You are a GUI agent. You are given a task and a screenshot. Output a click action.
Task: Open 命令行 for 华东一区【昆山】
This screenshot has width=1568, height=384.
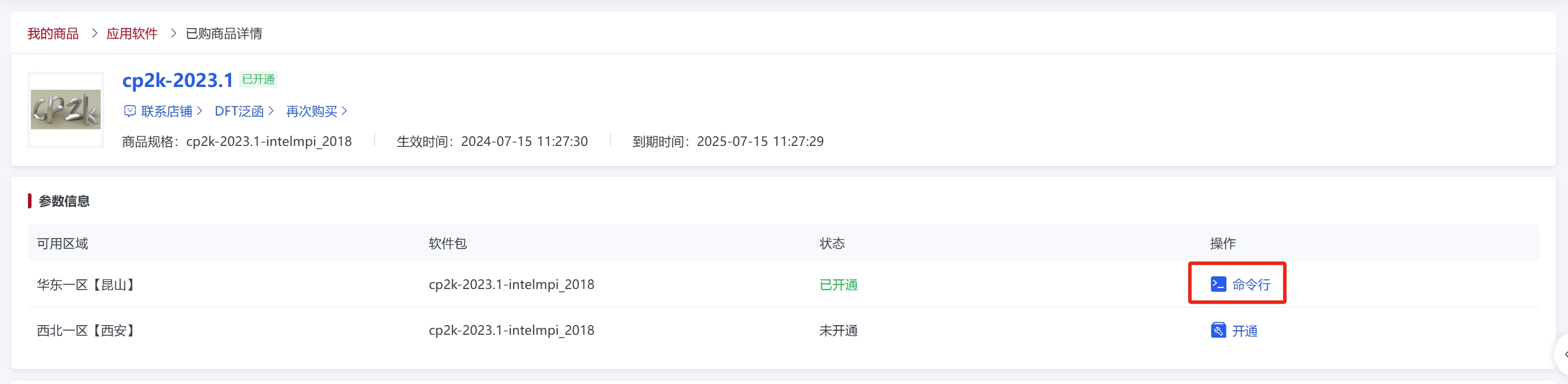tap(1251, 284)
